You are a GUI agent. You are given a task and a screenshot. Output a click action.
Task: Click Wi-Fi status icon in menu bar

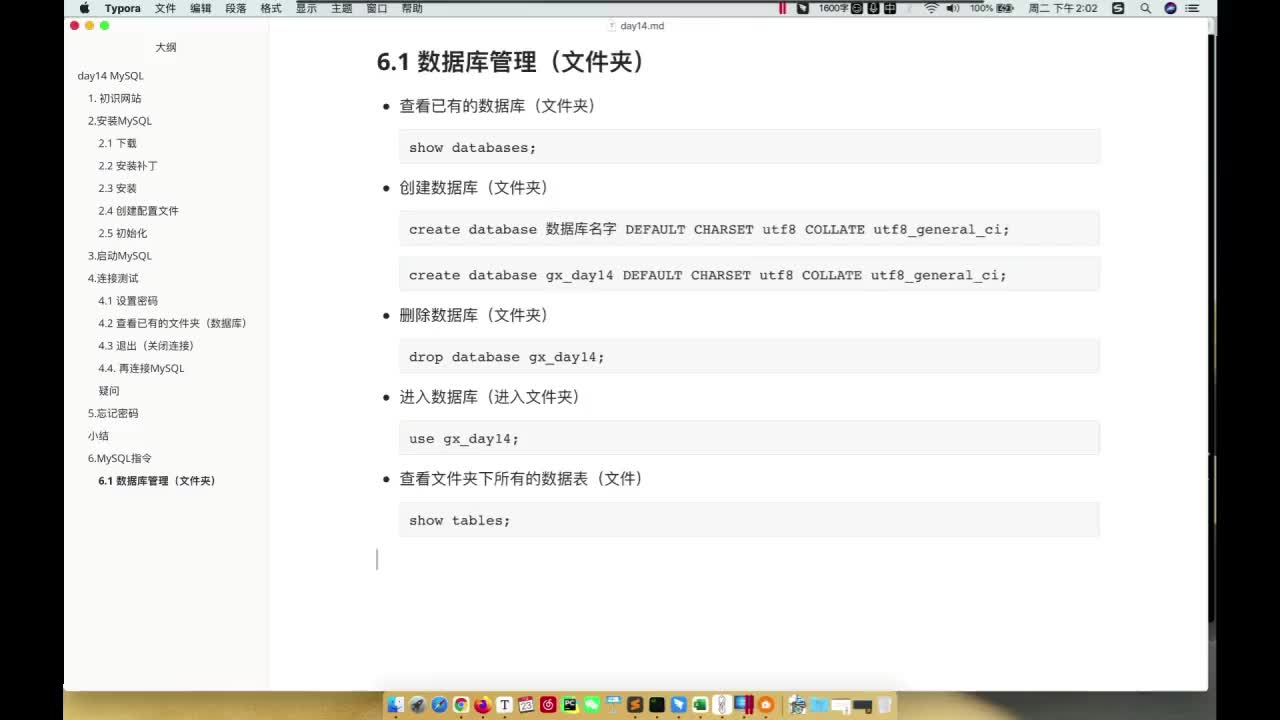tap(932, 8)
